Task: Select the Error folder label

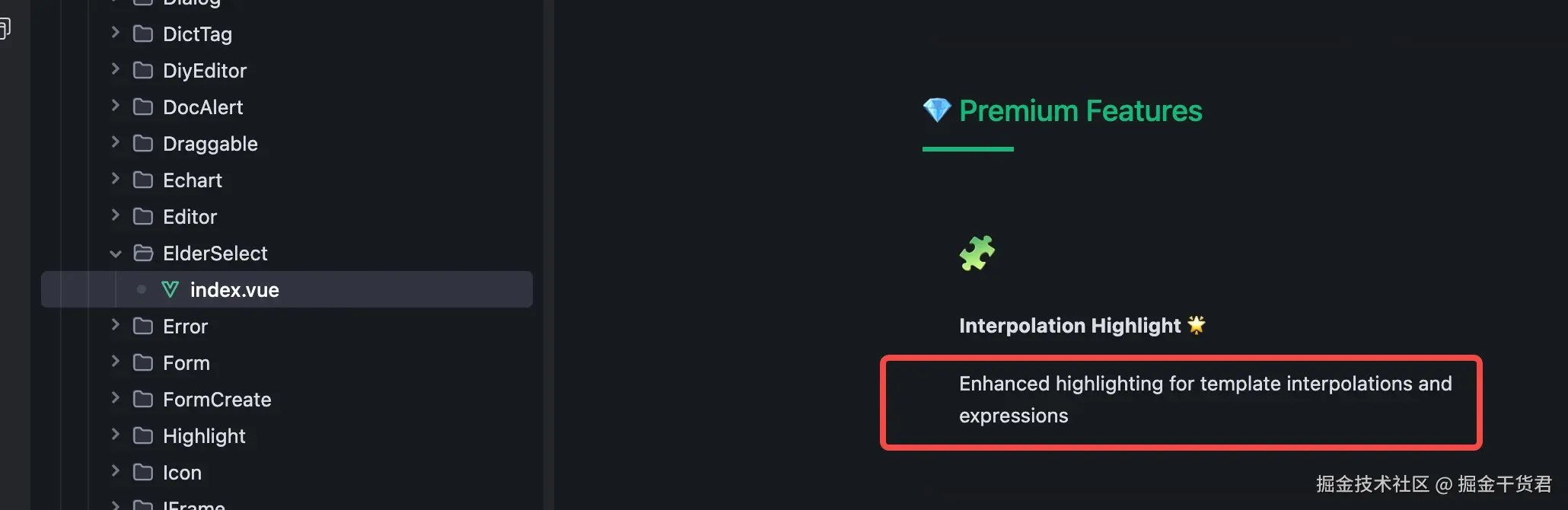Action: click(x=185, y=327)
